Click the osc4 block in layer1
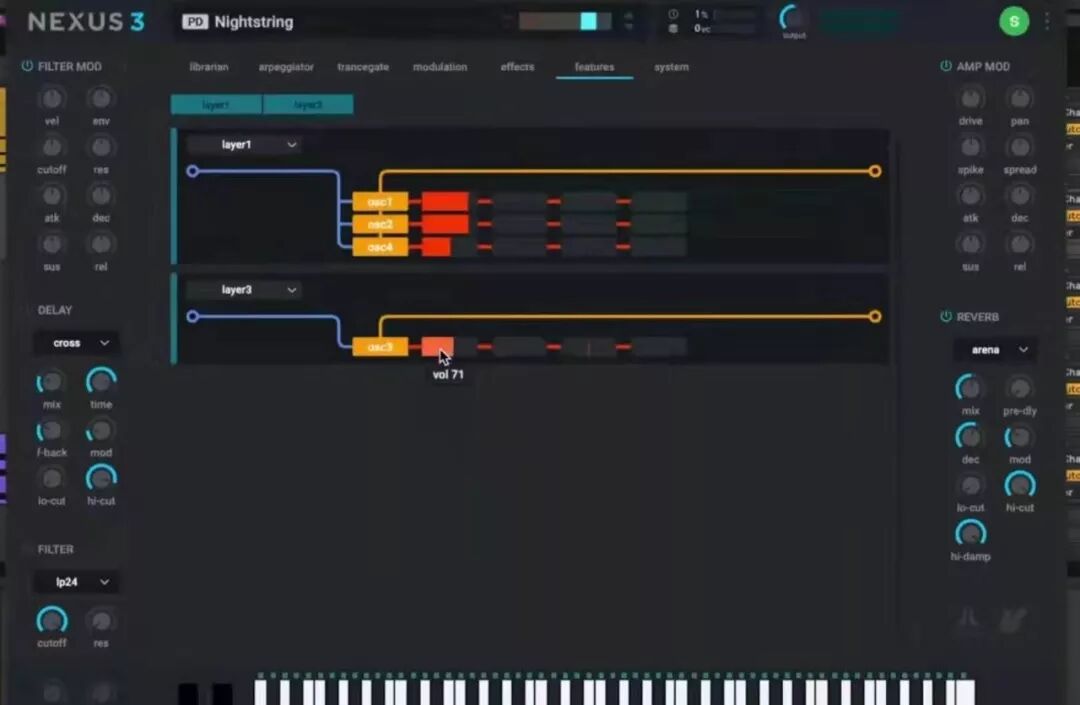The image size is (1080, 705). (x=380, y=246)
